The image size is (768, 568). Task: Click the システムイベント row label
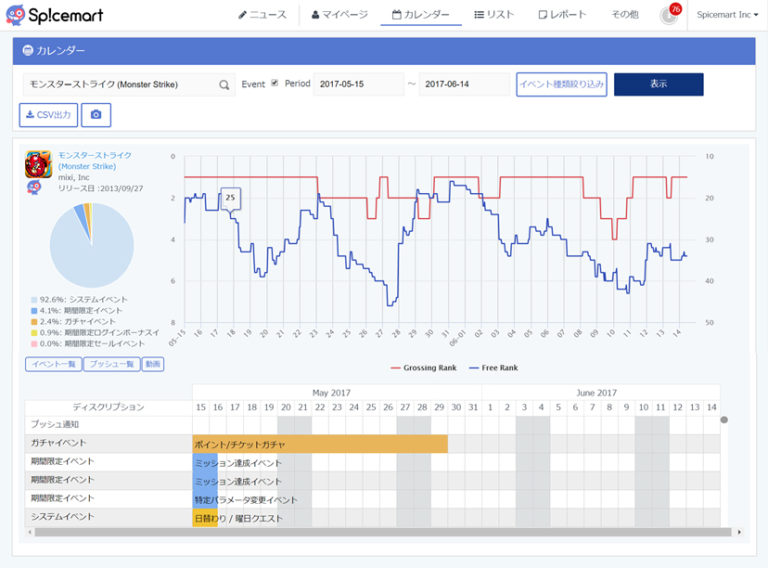coord(62,517)
